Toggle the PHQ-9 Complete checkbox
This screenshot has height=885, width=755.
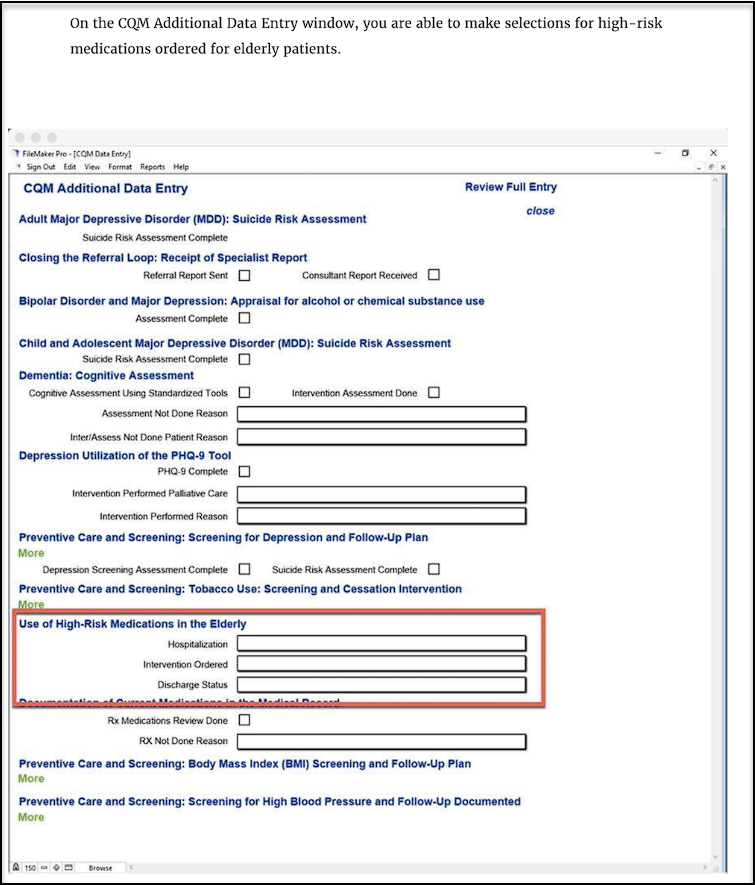pos(244,471)
